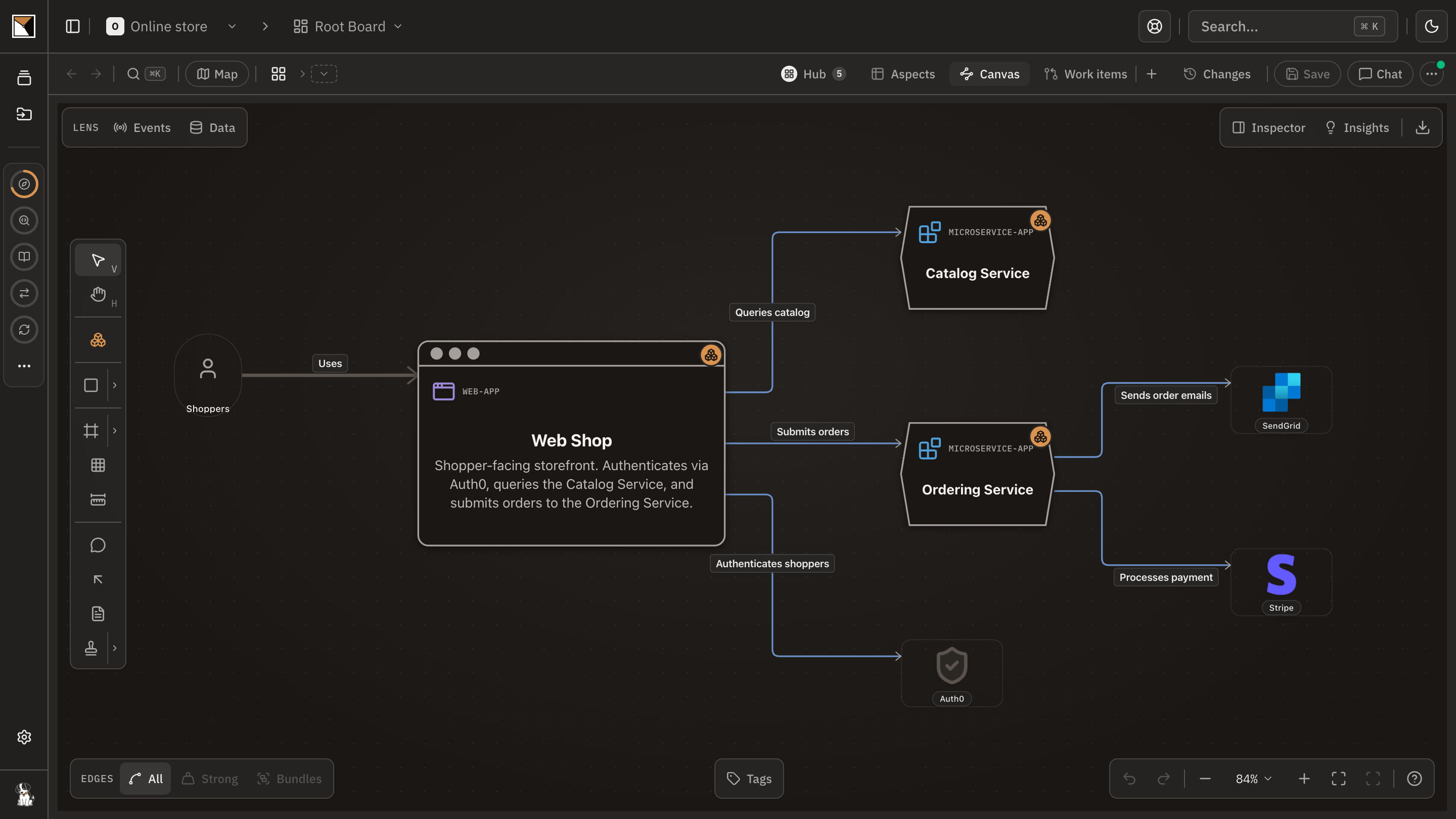Click the Map button
This screenshot has width=1456, height=819.
pos(217,73)
